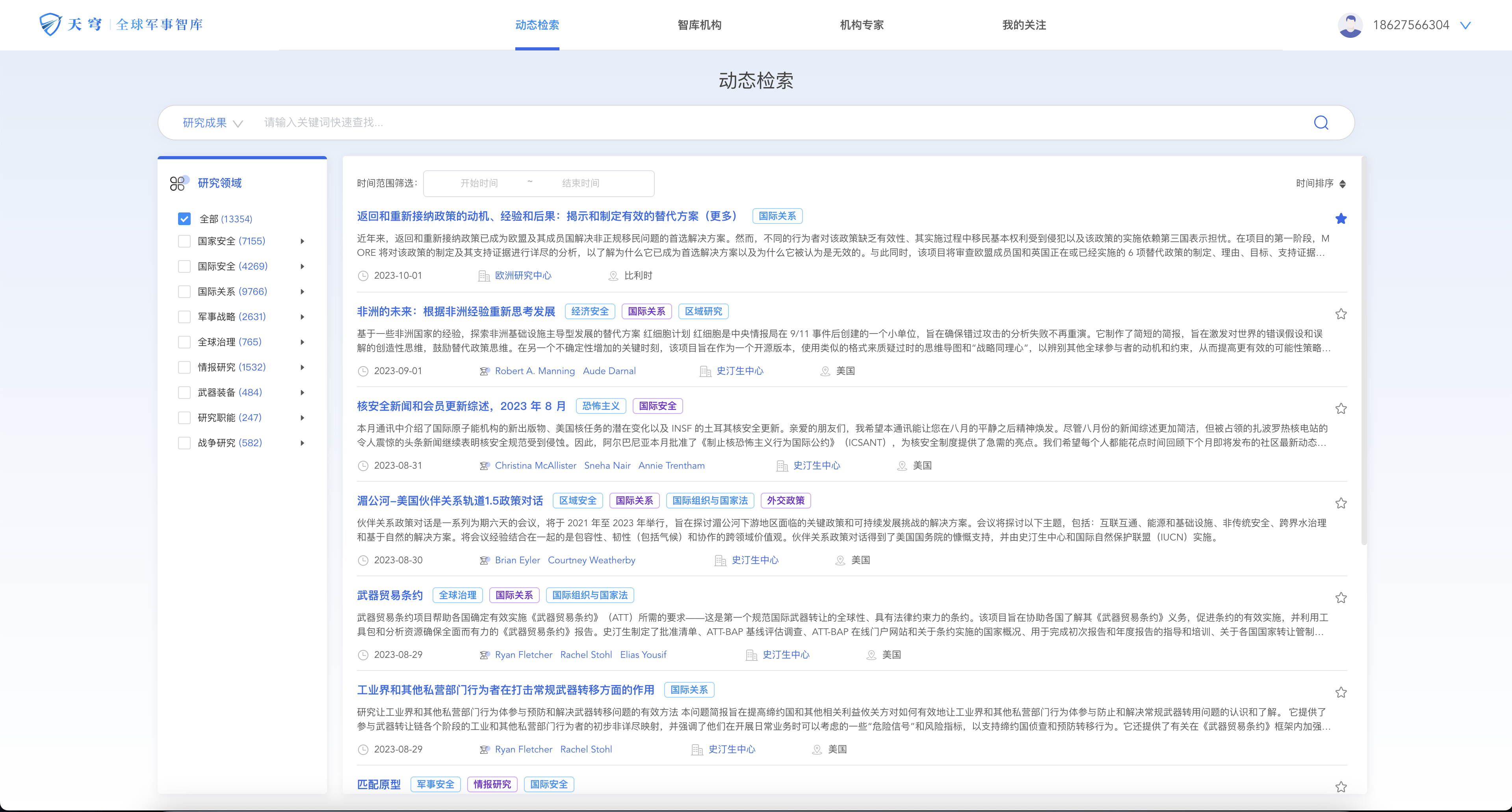This screenshot has height=812, width=1512.
Task: Switch to the 智库机构 tab
Action: pos(699,25)
